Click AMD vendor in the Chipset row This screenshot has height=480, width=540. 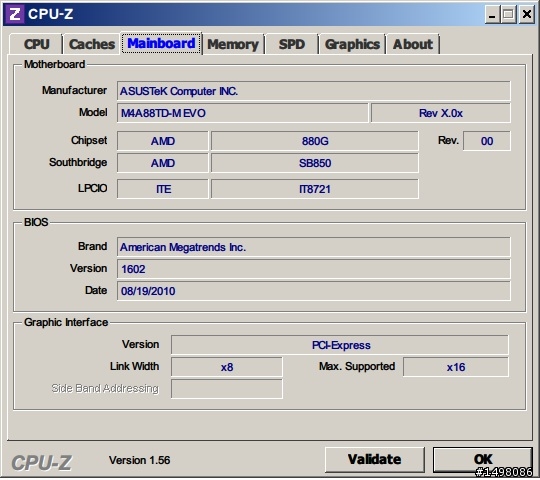(163, 141)
